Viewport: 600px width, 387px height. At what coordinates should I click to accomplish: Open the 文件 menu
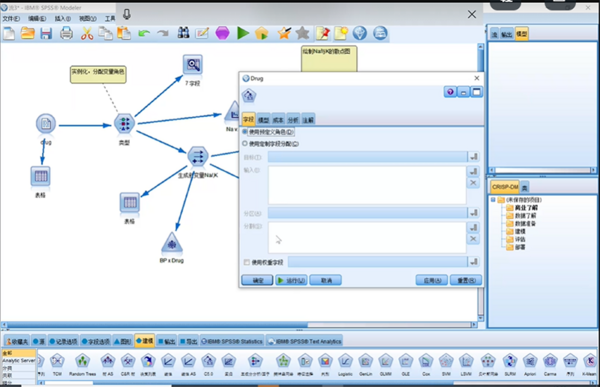tap(11, 18)
